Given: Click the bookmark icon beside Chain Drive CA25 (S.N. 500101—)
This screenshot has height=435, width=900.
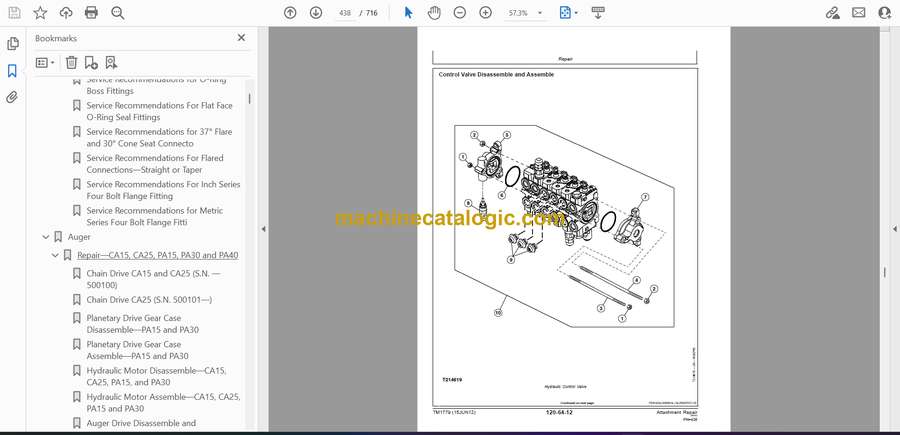Looking at the screenshot, I should 76,300.
